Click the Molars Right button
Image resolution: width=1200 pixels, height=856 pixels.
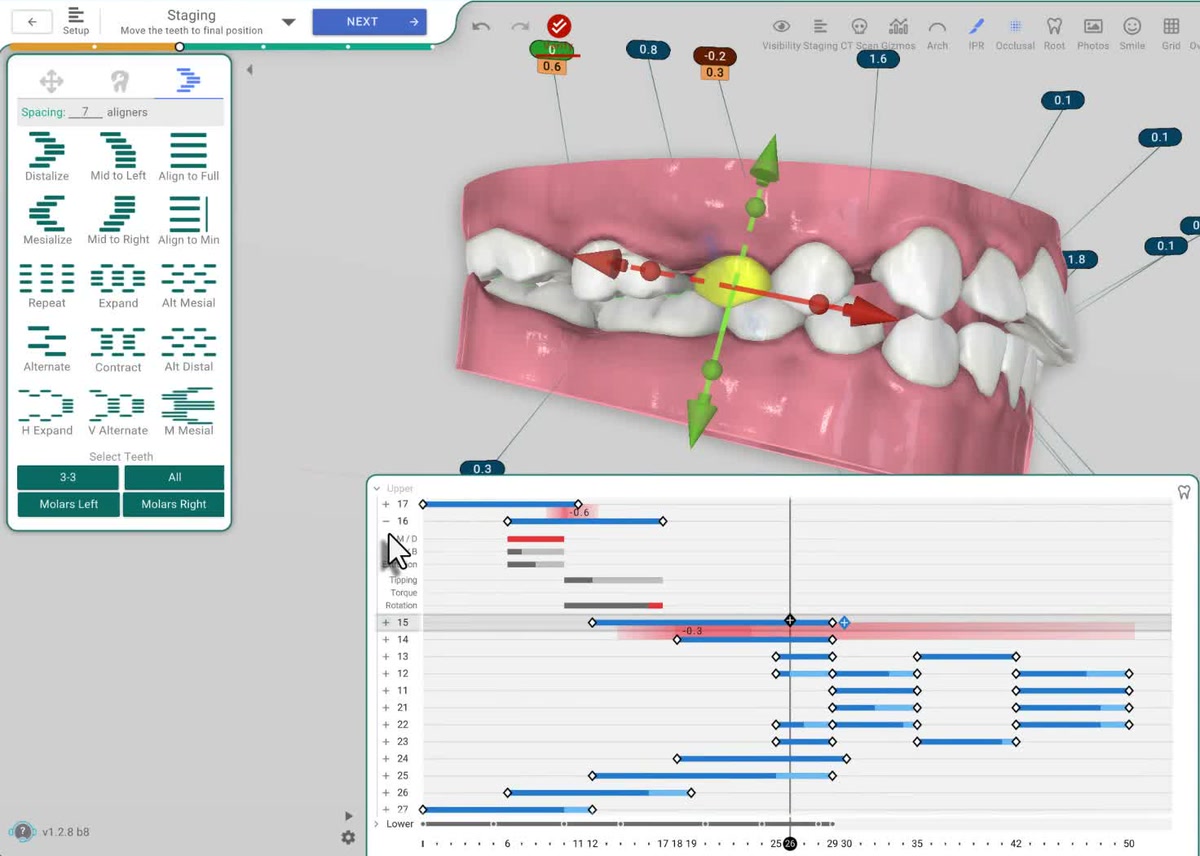[173, 504]
